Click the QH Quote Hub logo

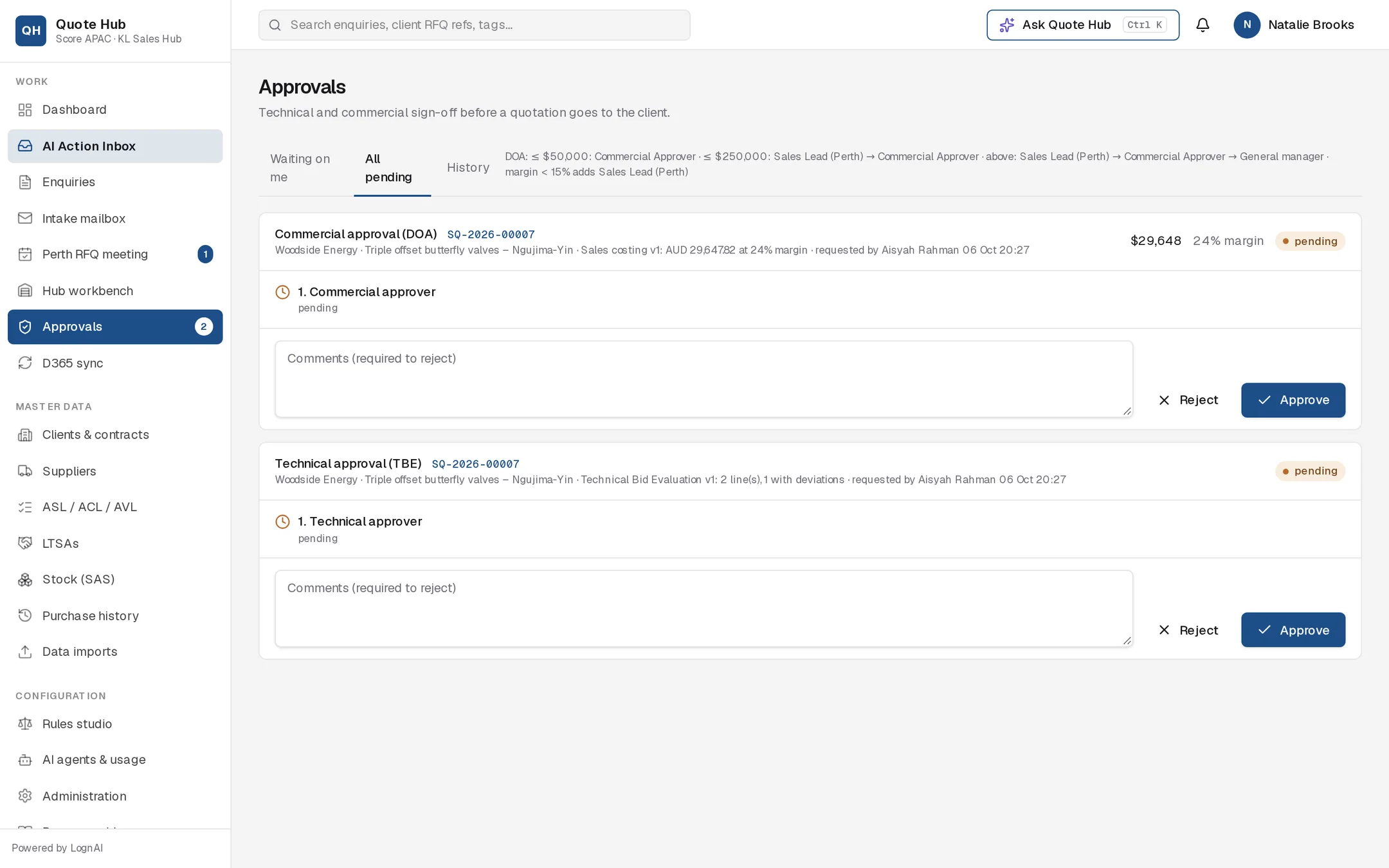tap(31, 31)
